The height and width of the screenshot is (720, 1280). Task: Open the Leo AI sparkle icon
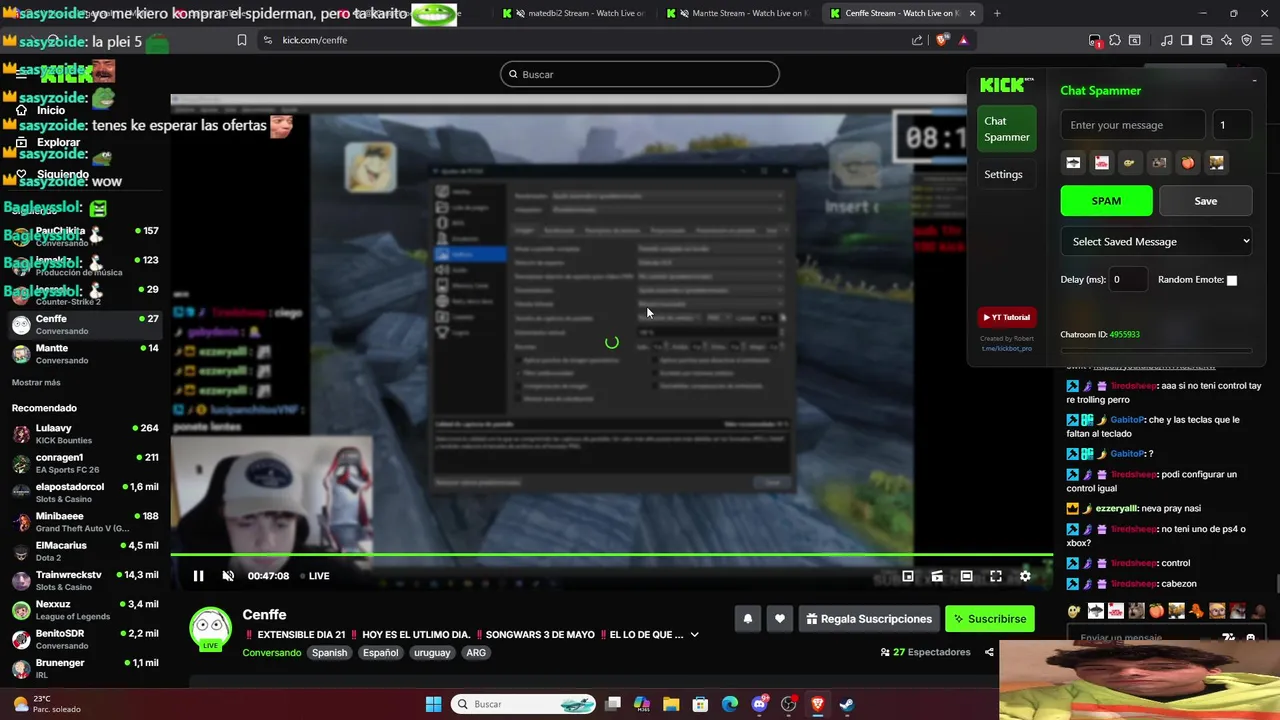pos(1226,40)
